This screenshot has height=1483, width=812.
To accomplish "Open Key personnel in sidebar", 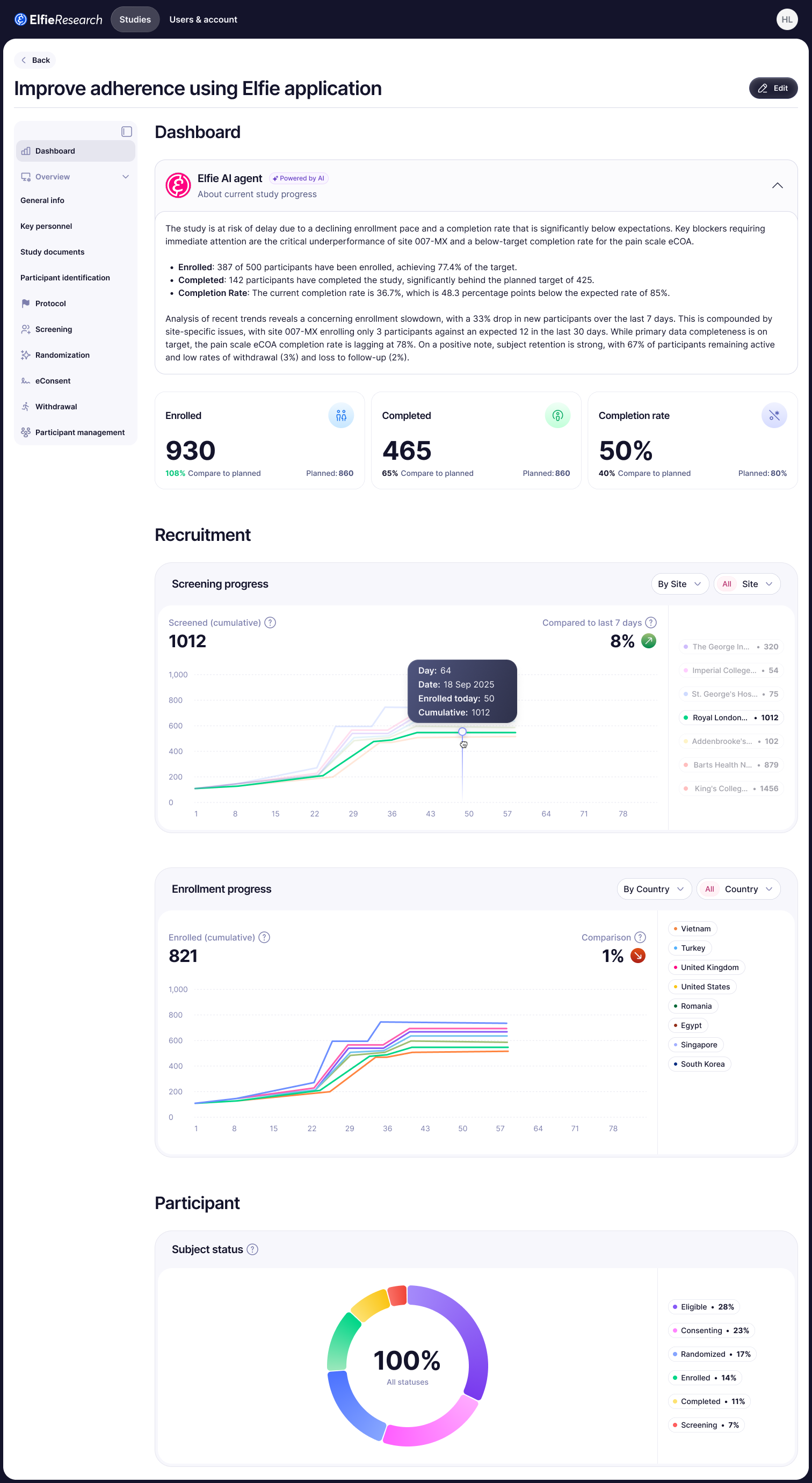I will click(75, 226).
